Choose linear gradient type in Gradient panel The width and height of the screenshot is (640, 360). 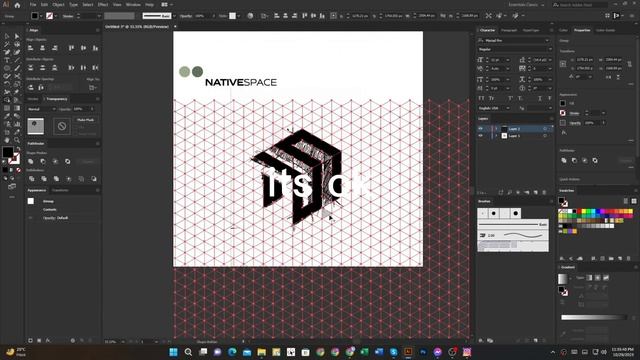pos(589,278)
